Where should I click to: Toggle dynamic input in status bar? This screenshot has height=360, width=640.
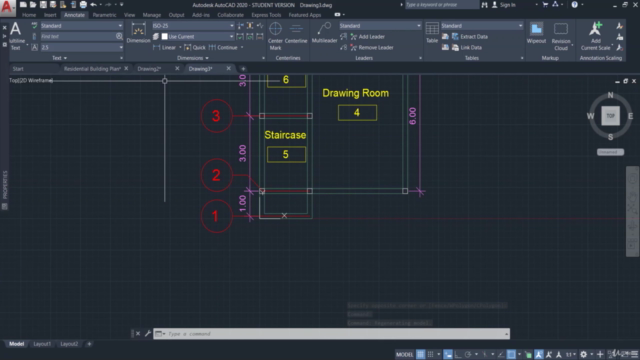coord(448,354)
